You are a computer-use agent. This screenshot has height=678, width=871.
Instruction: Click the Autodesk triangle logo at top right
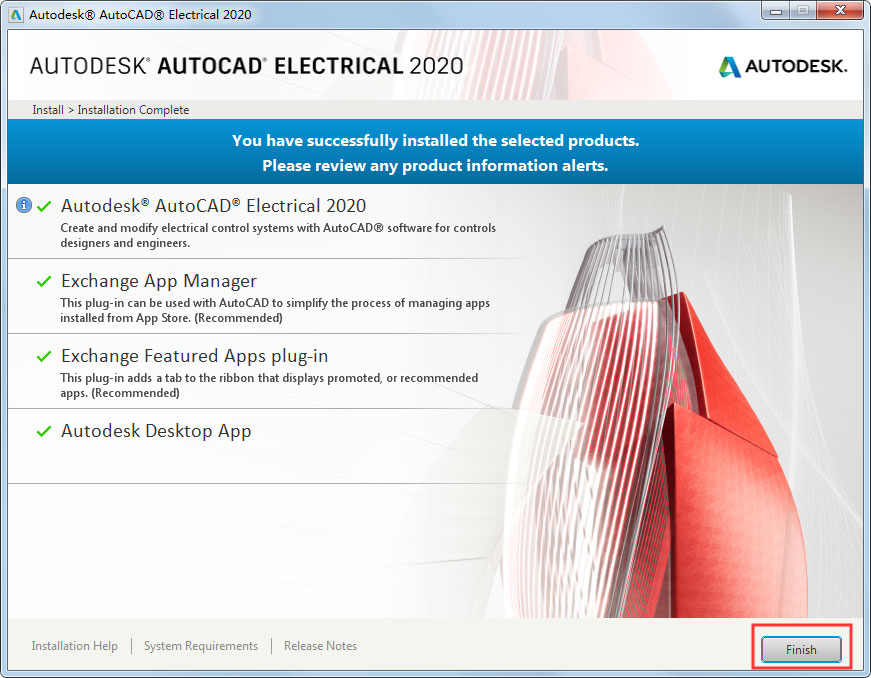pyautogui.click(x=729, y=67)
